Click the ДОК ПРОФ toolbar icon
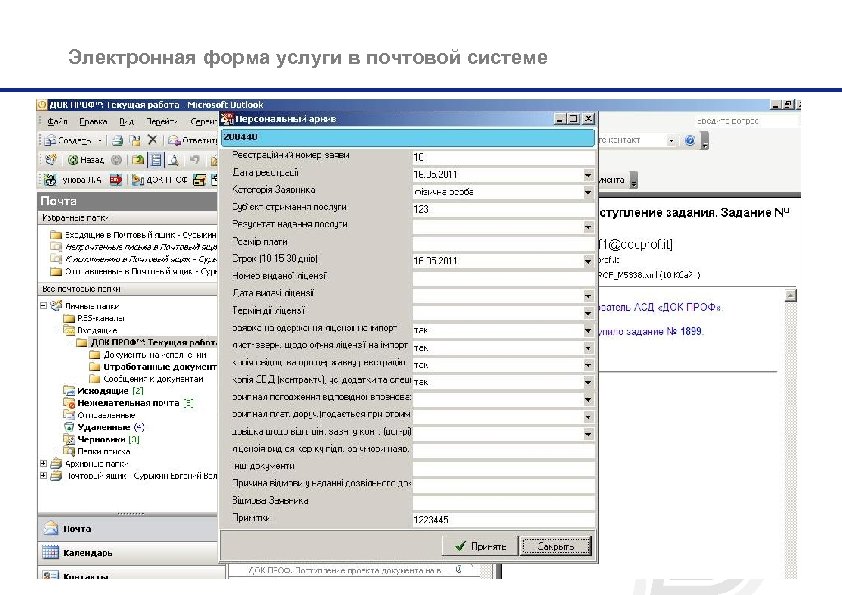The image size is (842, 595). pyautogui.click(x=138, y=180)
